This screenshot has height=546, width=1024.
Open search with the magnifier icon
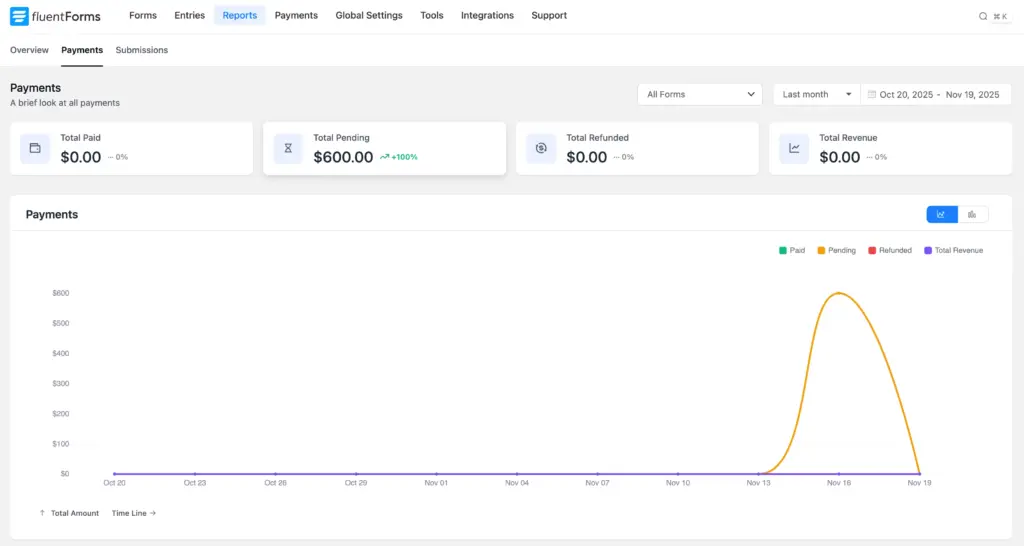[x=983, y=16]
